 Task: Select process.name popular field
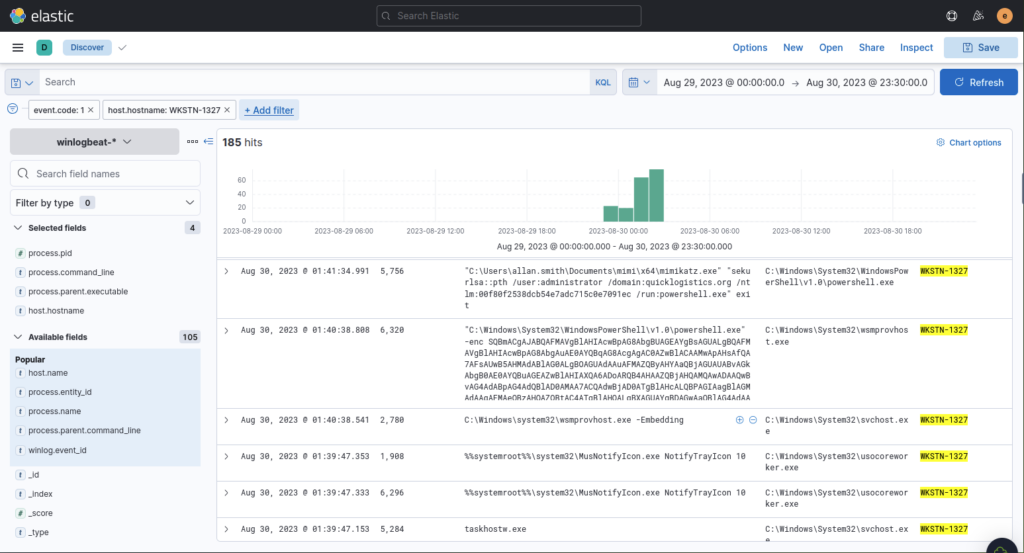54,411
